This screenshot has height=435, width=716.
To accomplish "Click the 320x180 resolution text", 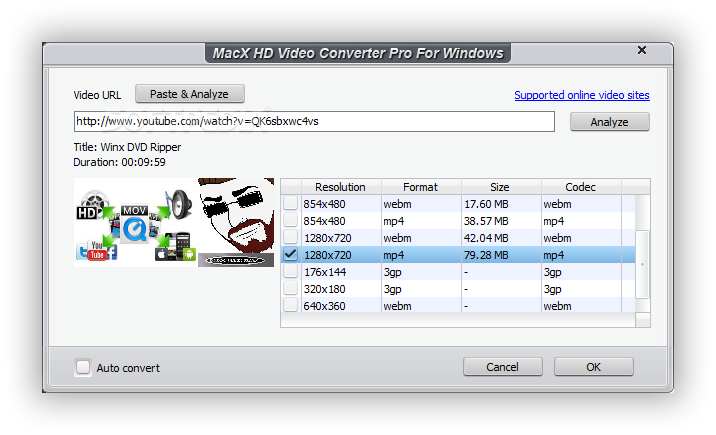I will click(325, 289).
